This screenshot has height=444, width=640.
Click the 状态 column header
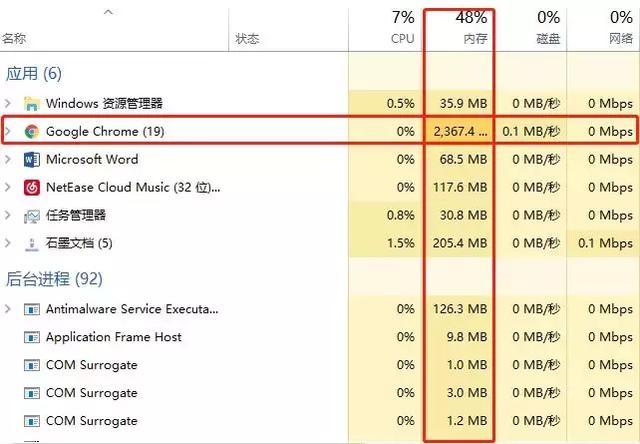tap(247, 38)
